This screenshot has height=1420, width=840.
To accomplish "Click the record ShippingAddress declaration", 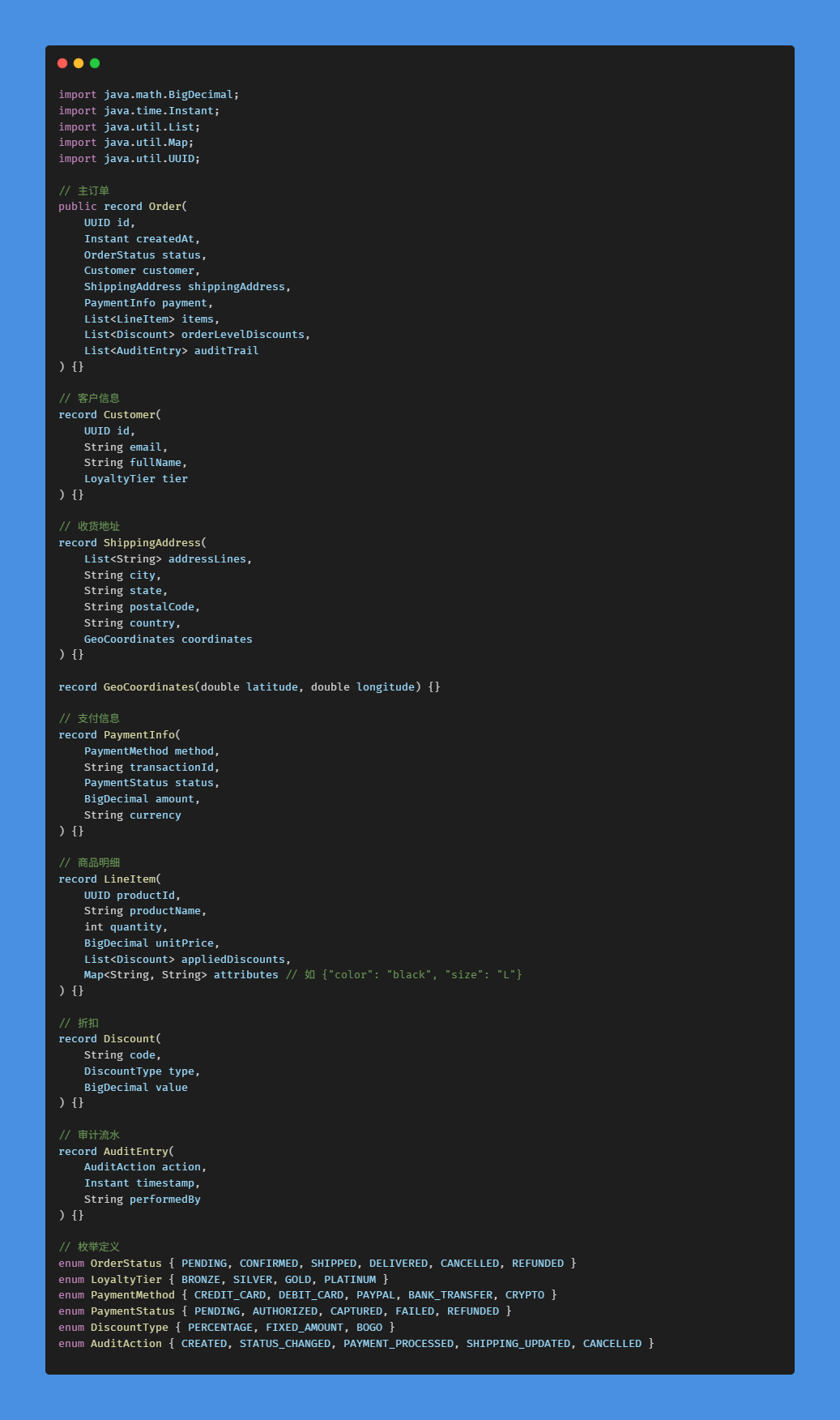I will (x=132, y=543).
